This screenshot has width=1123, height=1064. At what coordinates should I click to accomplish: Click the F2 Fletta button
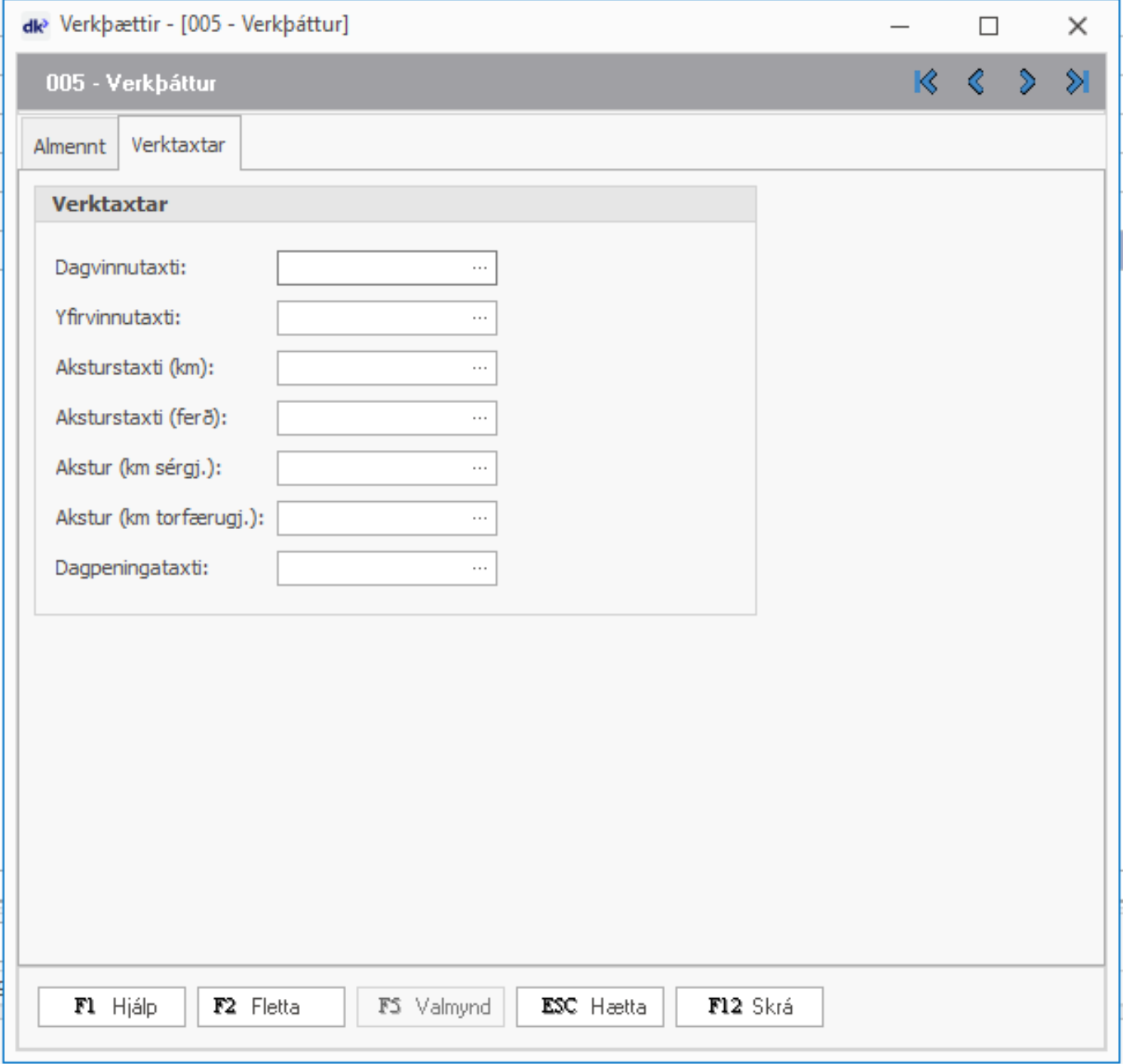(x=271, y=1006)
